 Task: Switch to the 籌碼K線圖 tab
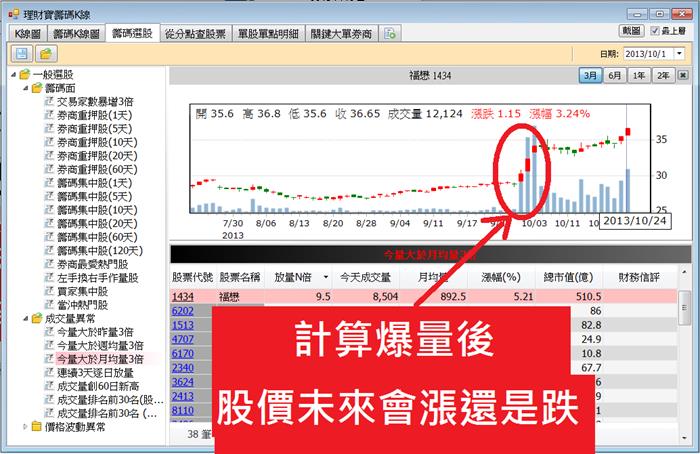(x=76, y=33)
